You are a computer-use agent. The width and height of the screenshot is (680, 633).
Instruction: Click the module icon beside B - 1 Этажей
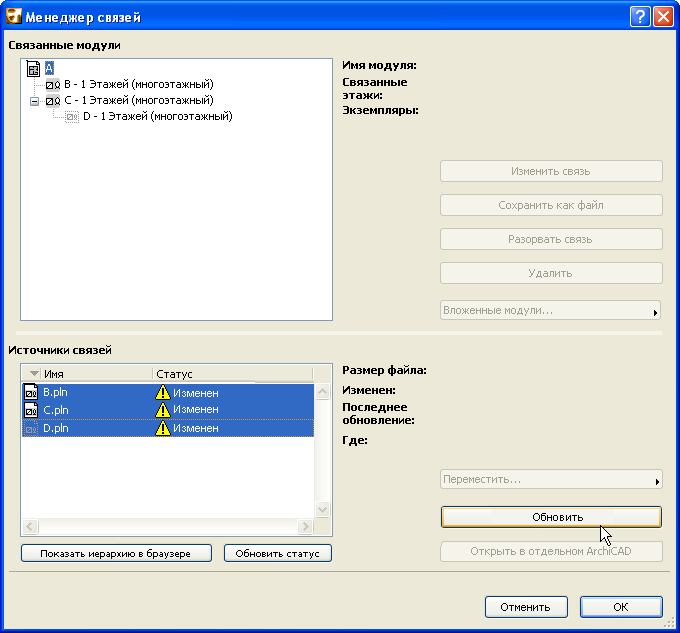pos(53,85)
